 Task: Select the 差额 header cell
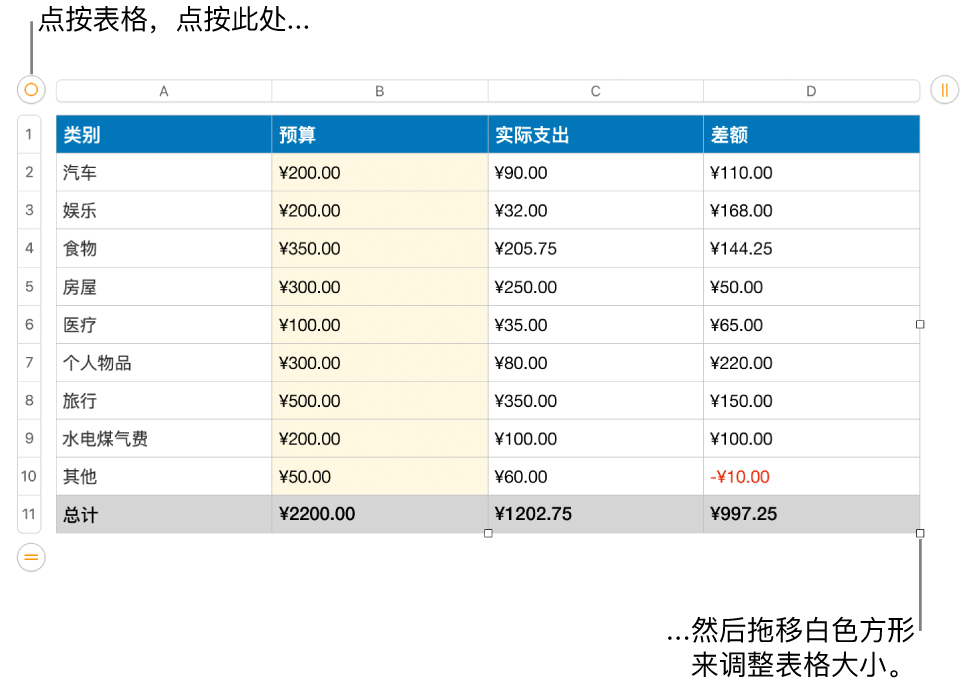click(811, 133)
